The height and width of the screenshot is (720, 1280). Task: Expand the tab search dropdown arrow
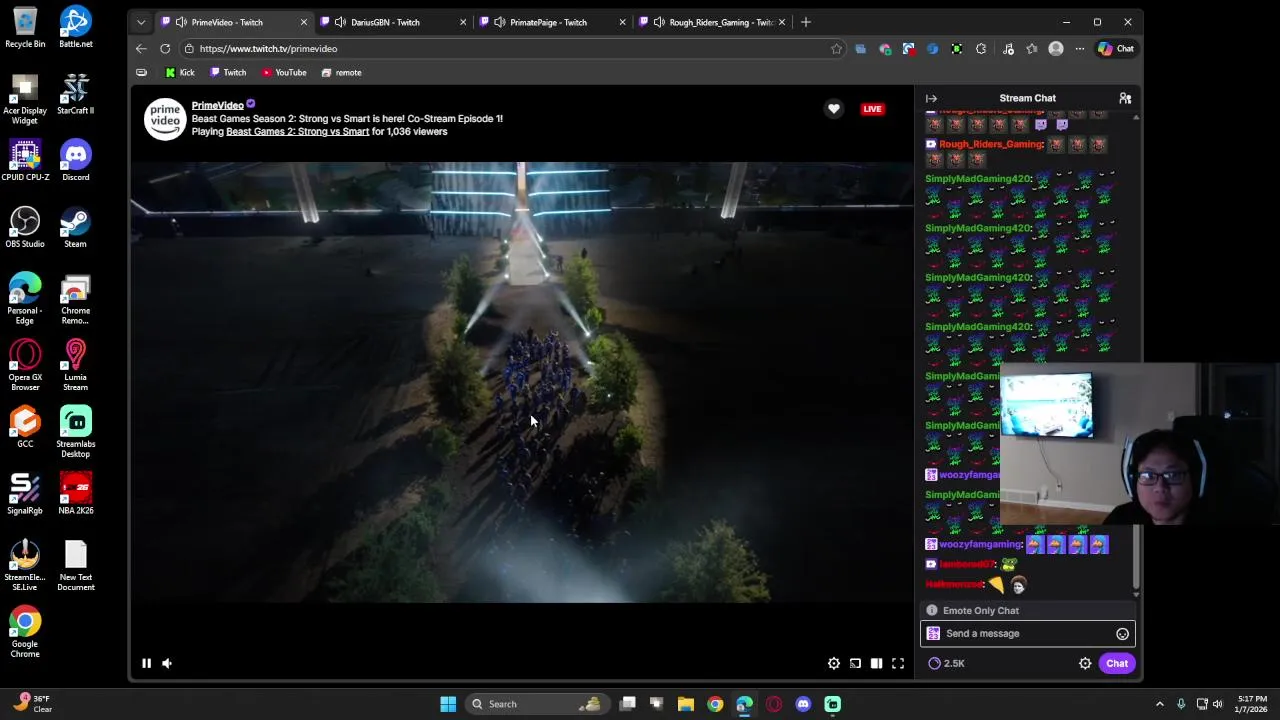141,22
